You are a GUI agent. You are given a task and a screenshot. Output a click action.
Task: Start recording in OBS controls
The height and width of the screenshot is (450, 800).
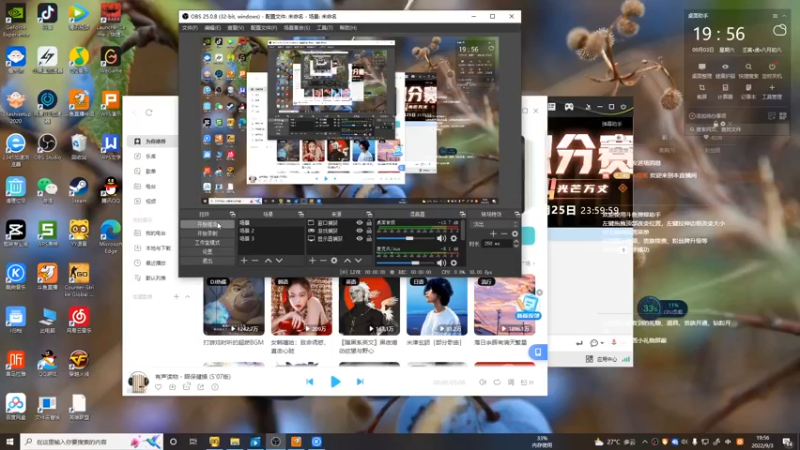point(207,234)
